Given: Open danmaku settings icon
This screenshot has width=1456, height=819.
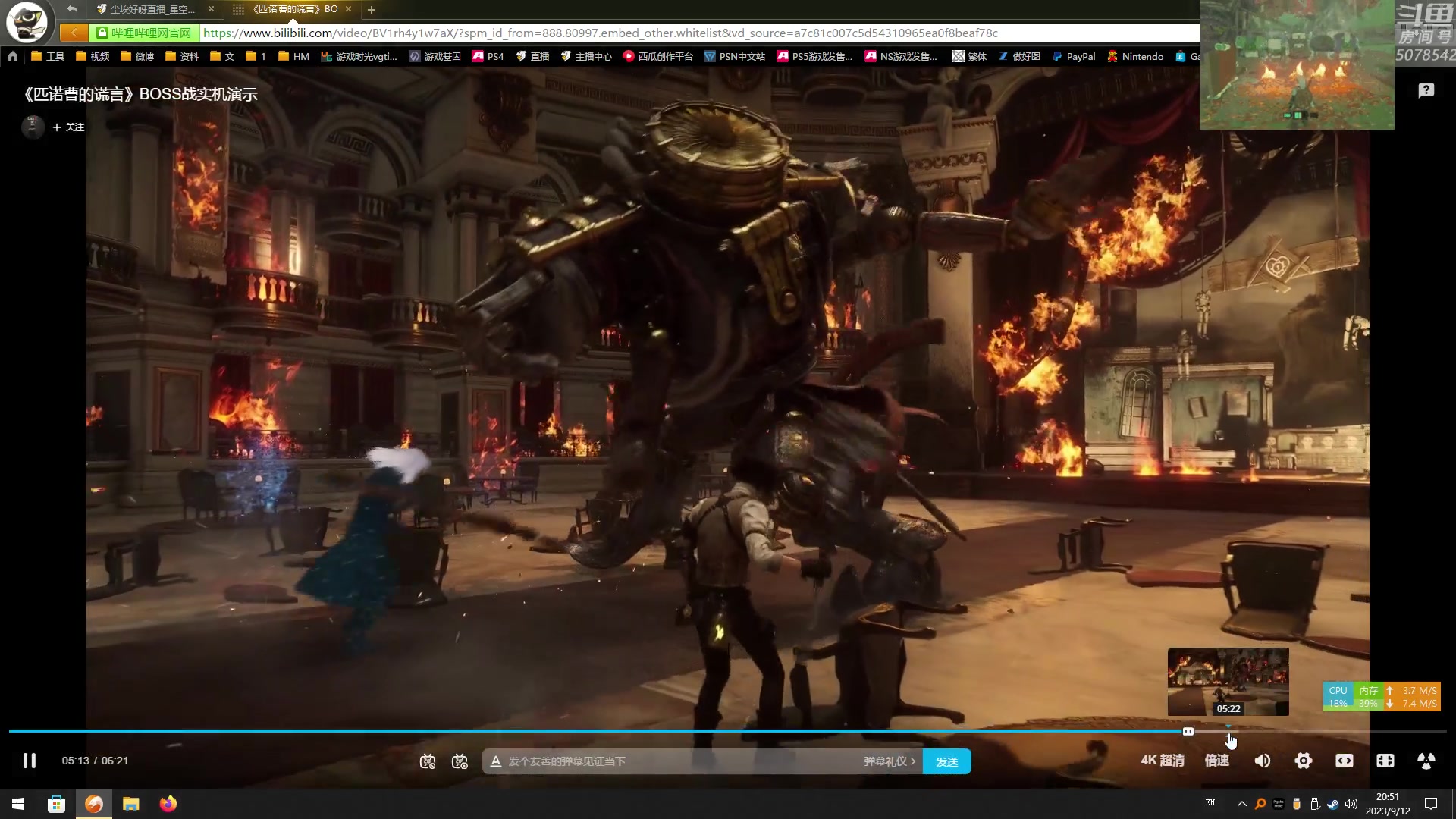Looking at the screenshot, I should coord(460,761).
